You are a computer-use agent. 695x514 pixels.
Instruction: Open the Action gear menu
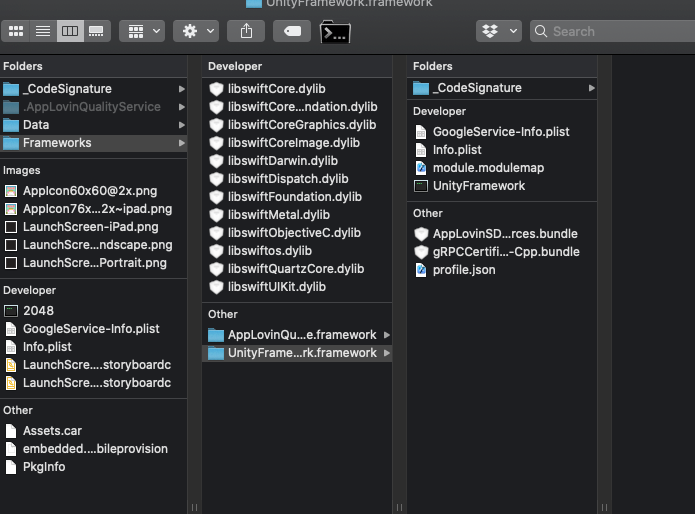coord(196,31)
